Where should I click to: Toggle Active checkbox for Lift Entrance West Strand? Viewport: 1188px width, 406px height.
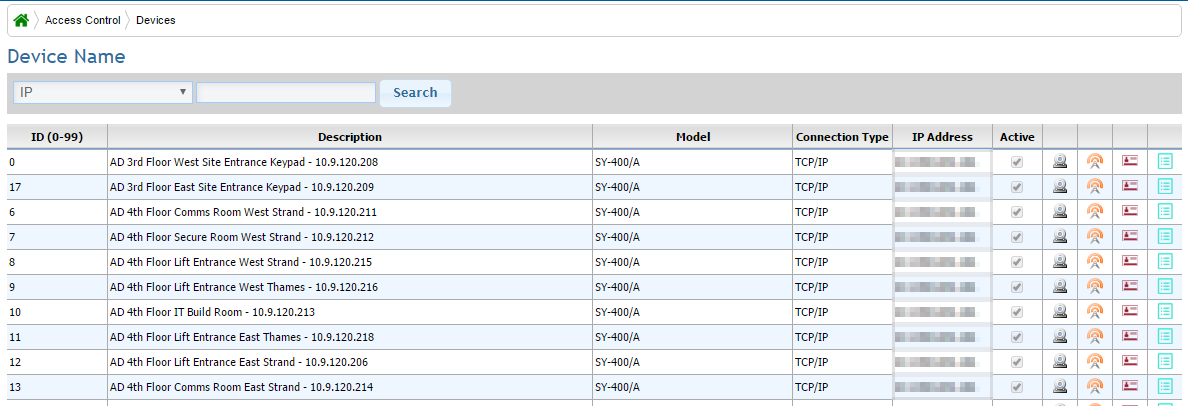pyautogui.click(x=1018, y=262)
